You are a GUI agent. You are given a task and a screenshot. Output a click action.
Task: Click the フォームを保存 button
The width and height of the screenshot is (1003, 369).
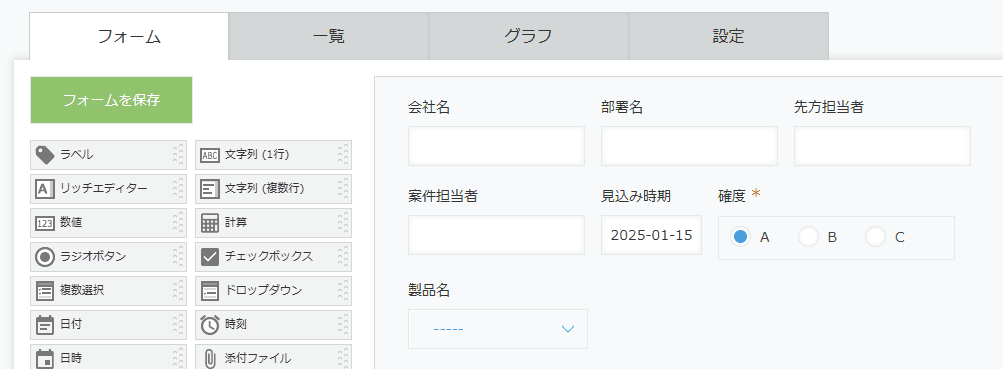click(111, 100)
